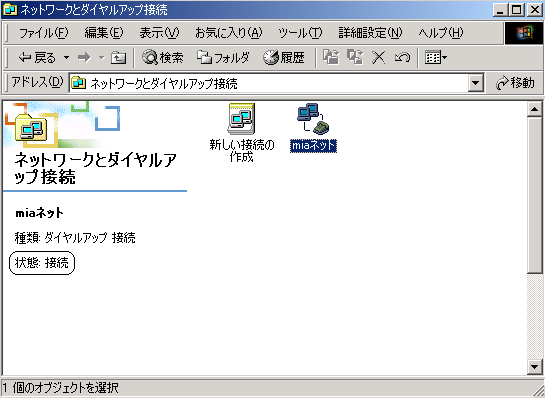Click the Move To folder toolbar icon
This screenshot has width=545, height=398.
coord(331,57)
